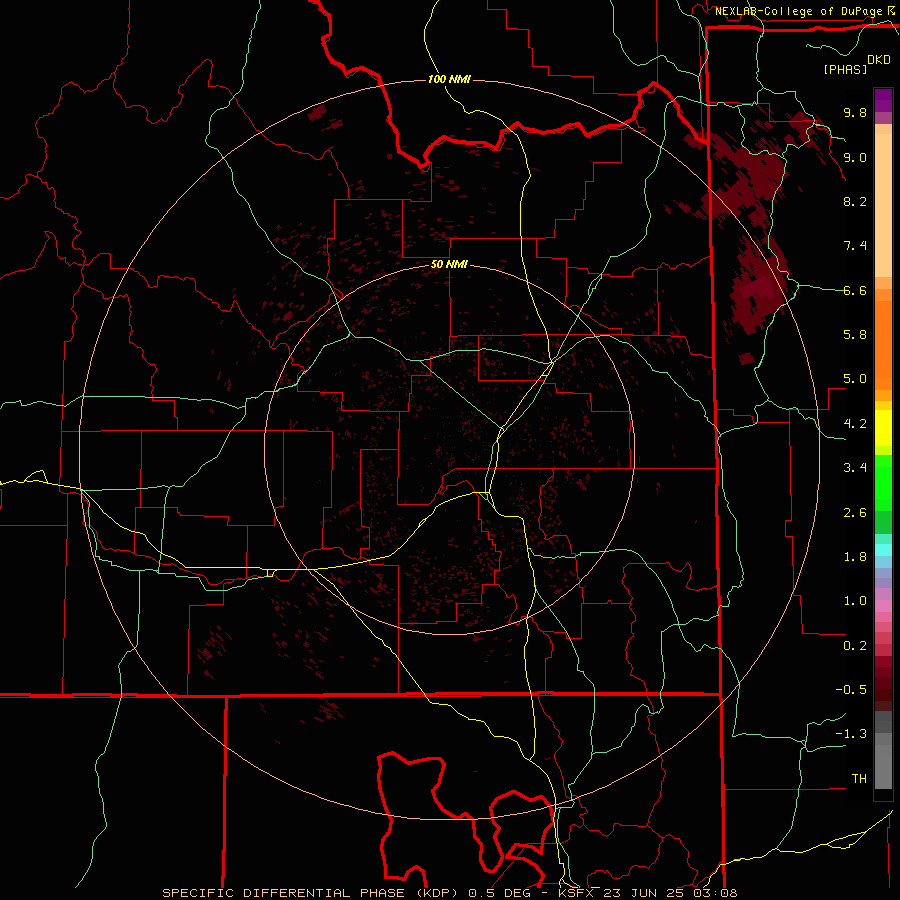Screen dimensions: 900x900
Task: Click the orange segment of the color scale
Action: [x=883, y=344]
